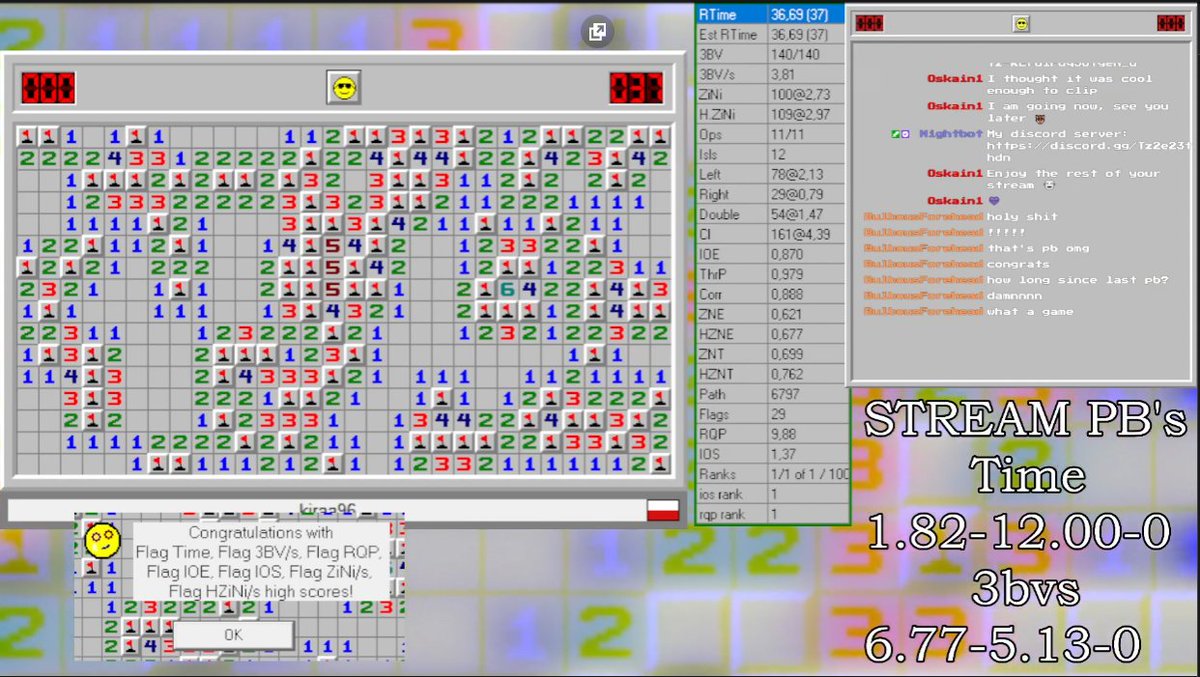The height and width of the screenshot is (677, 1200).
Task: Click the Left clicks row 78@2,13
Action: pos(771,174)
